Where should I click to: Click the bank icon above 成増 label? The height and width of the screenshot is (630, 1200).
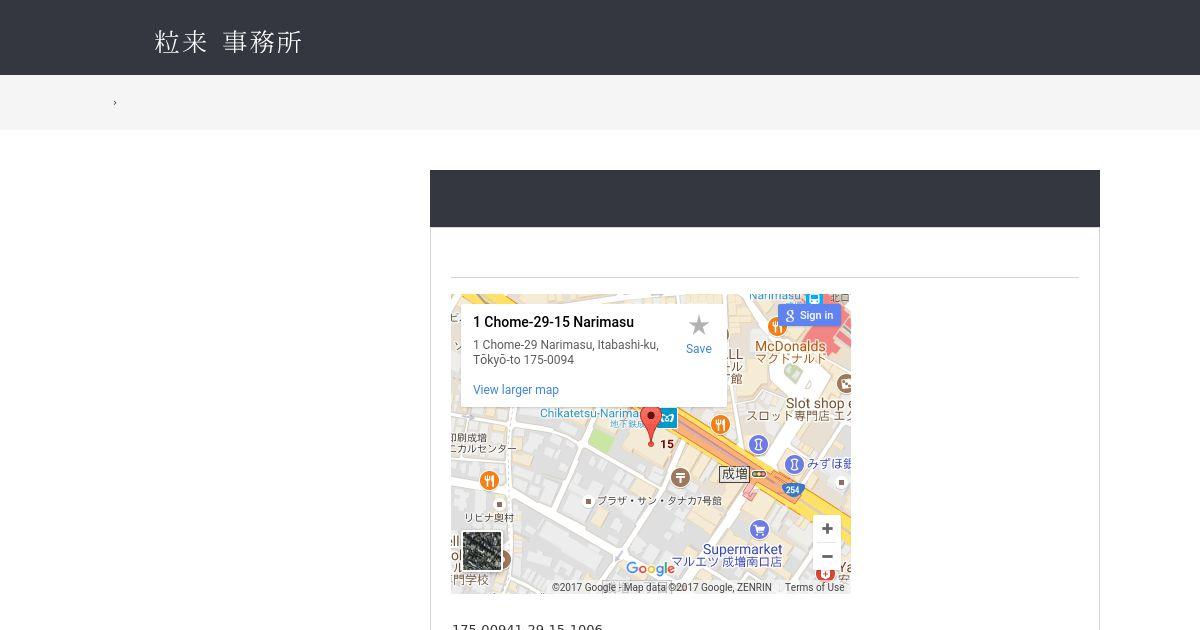tap(759, 444)
